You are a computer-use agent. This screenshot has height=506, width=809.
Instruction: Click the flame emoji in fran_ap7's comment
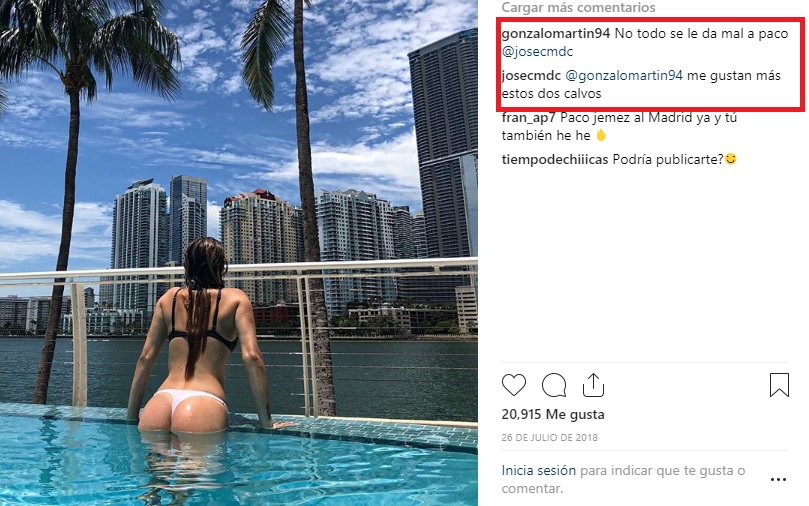click(x=601, y=135)
